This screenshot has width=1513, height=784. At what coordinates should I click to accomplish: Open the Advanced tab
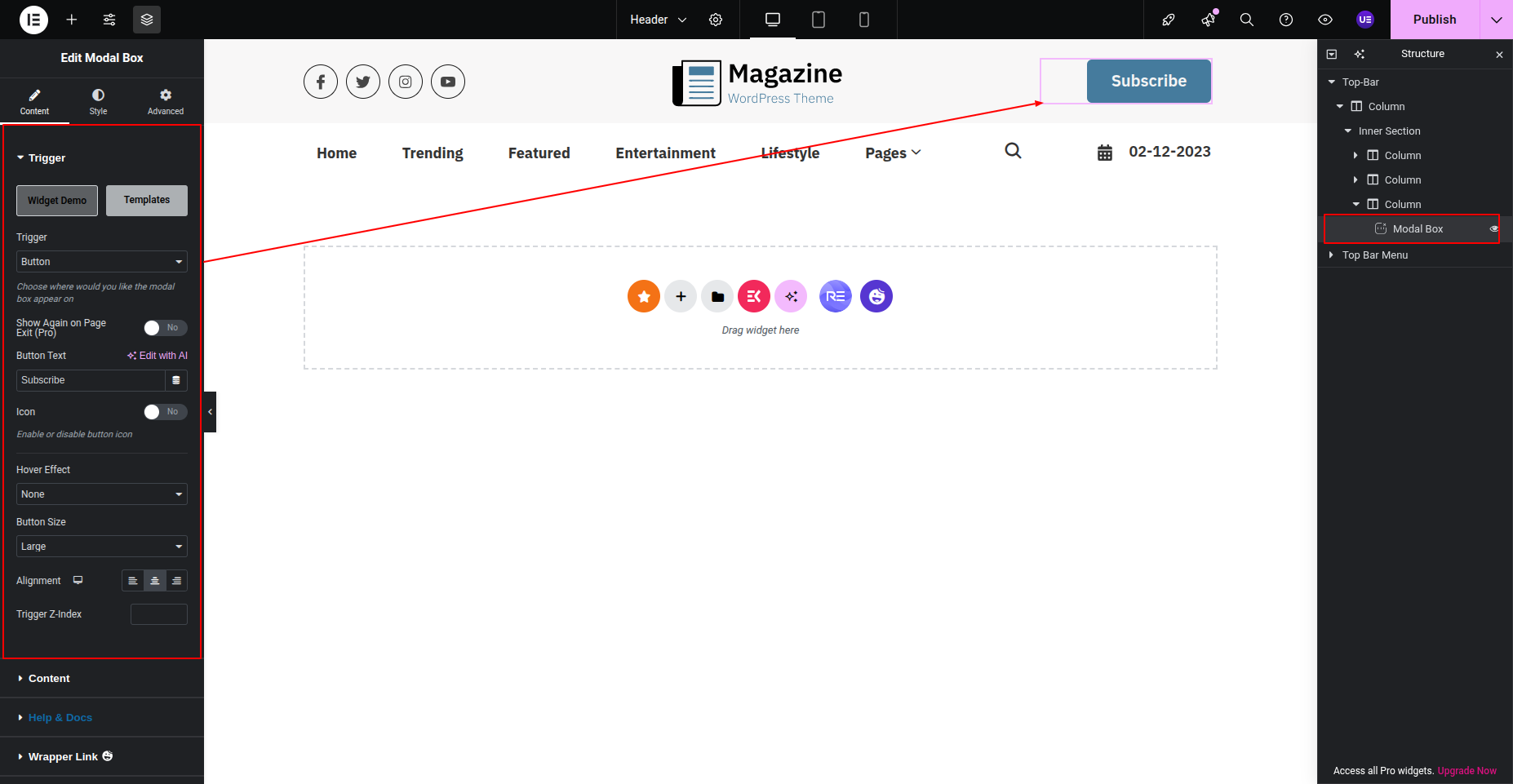(166, 101)
